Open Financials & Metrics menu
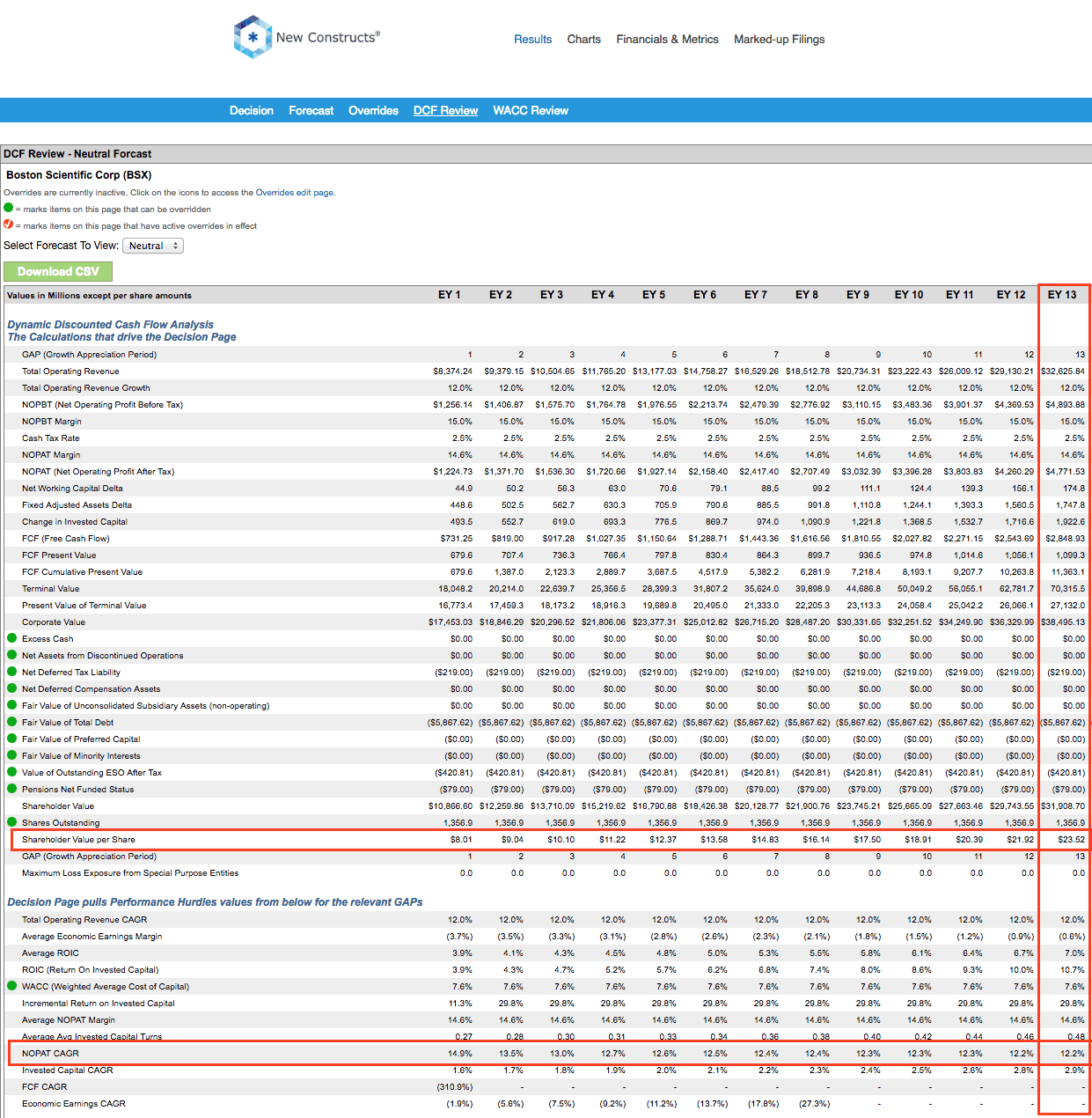 pyautogui.click(x=667, y=39)
